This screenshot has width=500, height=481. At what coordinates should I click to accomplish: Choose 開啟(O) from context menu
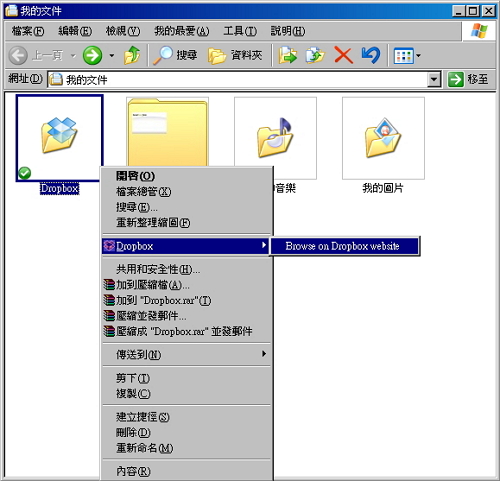[x=187, y=176]
